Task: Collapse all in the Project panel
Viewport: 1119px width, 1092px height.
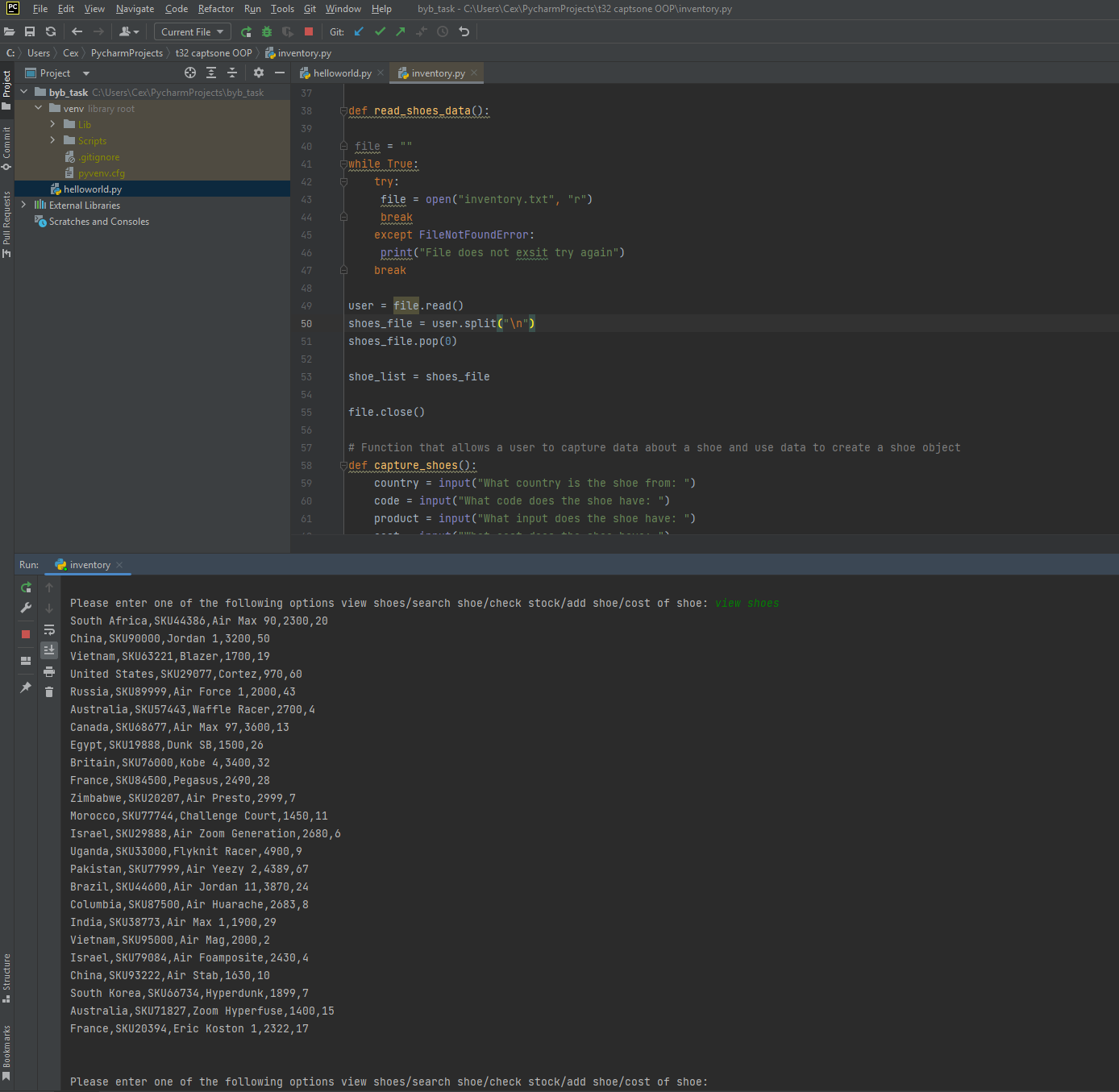Action: (232, 73)
